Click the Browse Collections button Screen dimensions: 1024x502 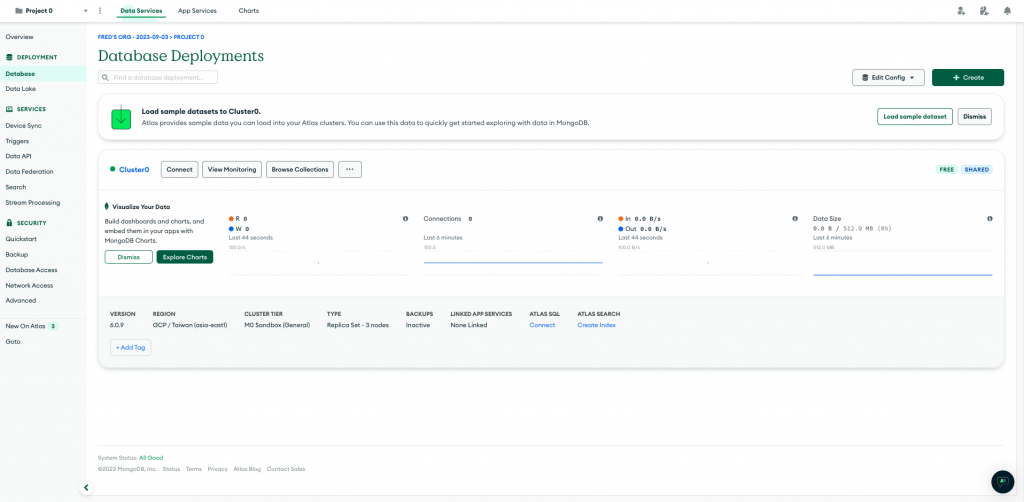pyautogui.click(x=300, y=169)
